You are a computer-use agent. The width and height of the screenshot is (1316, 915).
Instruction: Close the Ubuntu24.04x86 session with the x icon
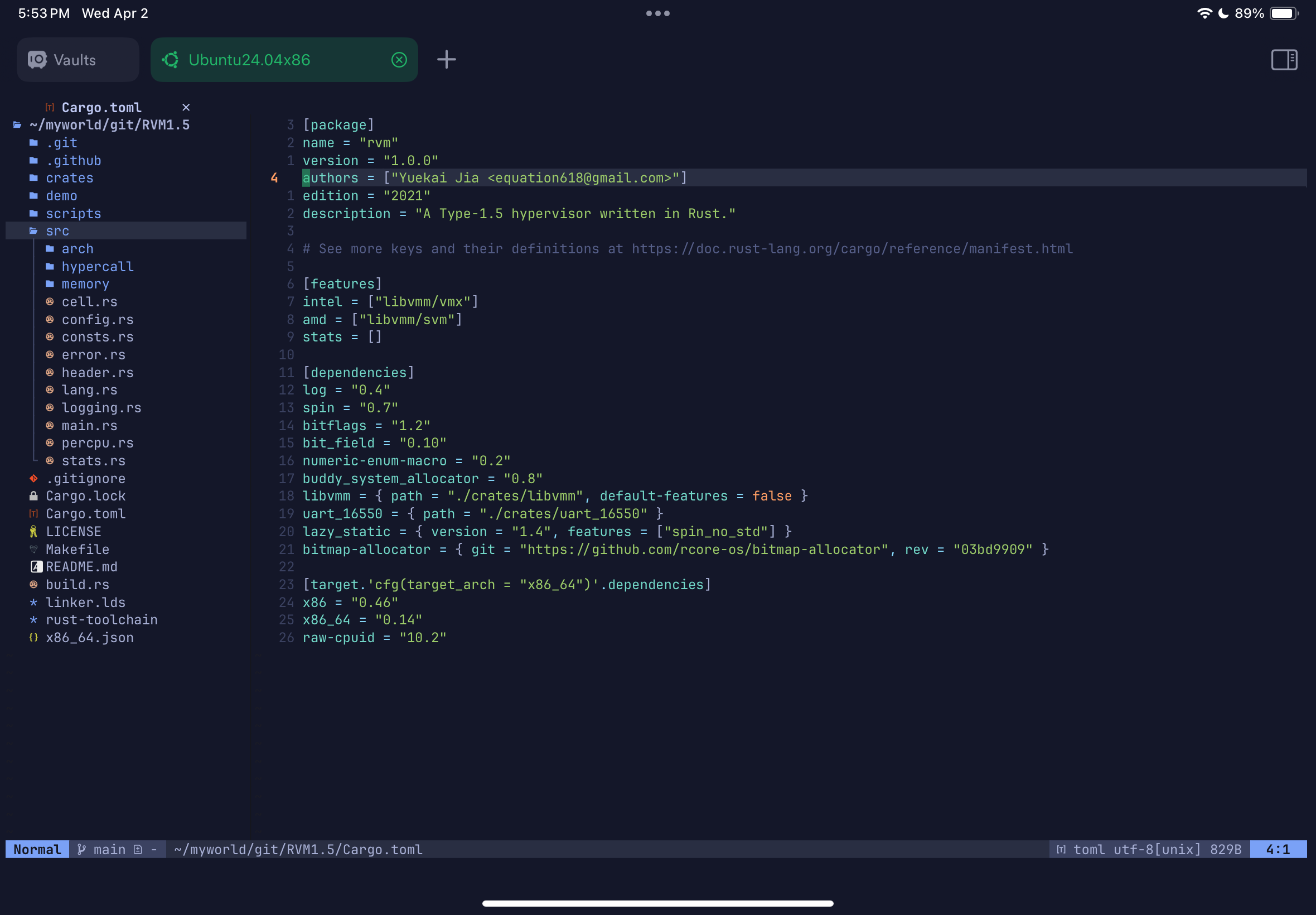coord(399,60)
